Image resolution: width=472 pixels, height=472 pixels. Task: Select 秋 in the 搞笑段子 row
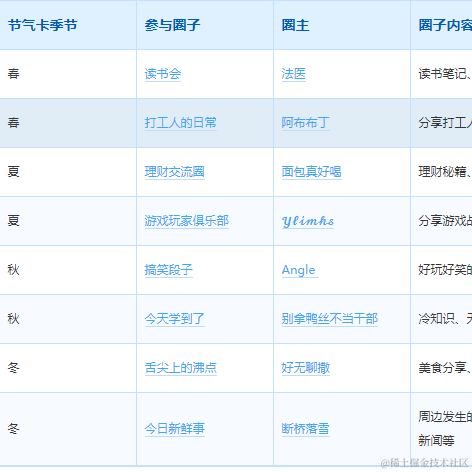click(x=14, y=270)
